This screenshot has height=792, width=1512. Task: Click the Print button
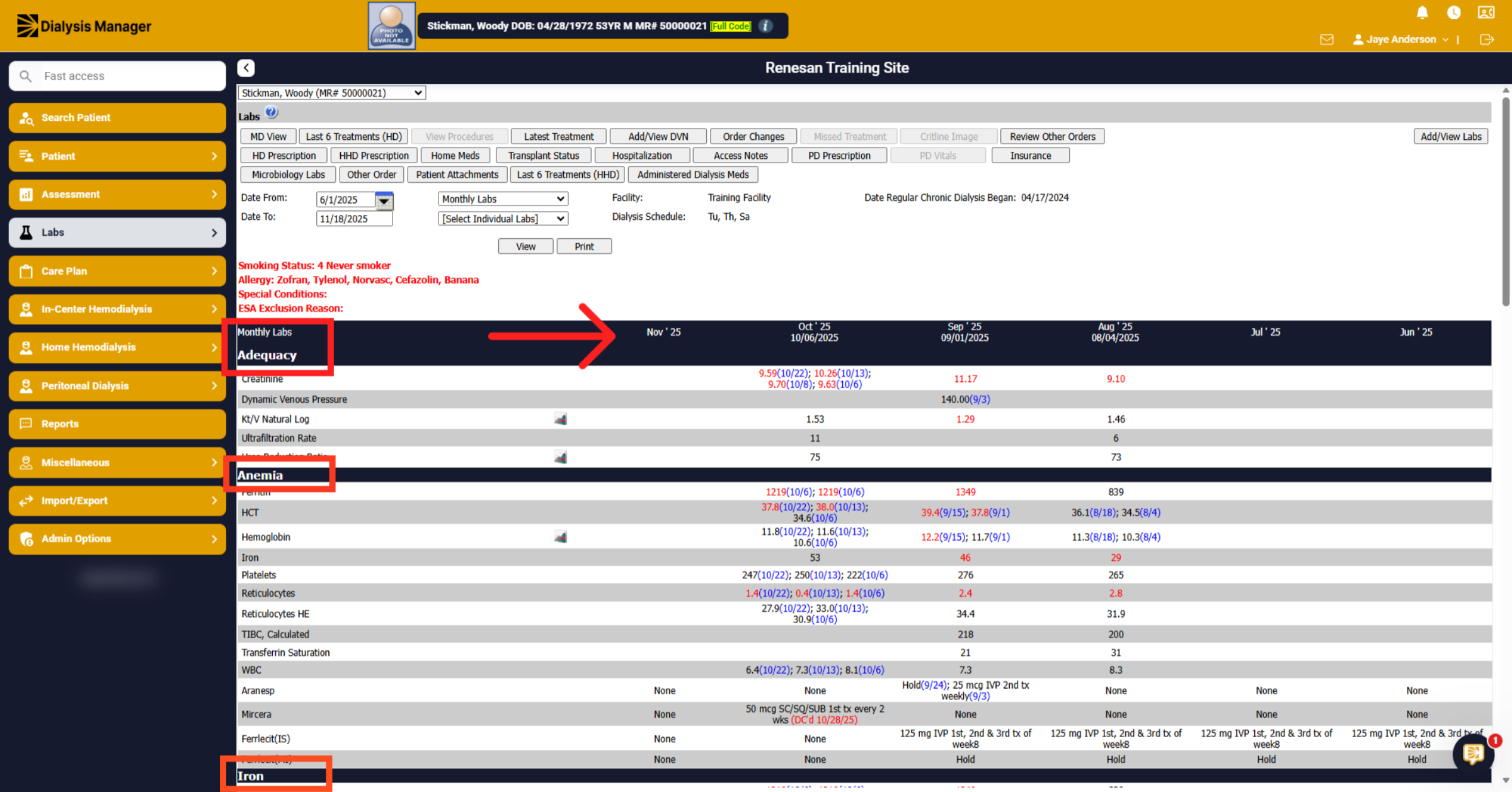tap(584, 246)
